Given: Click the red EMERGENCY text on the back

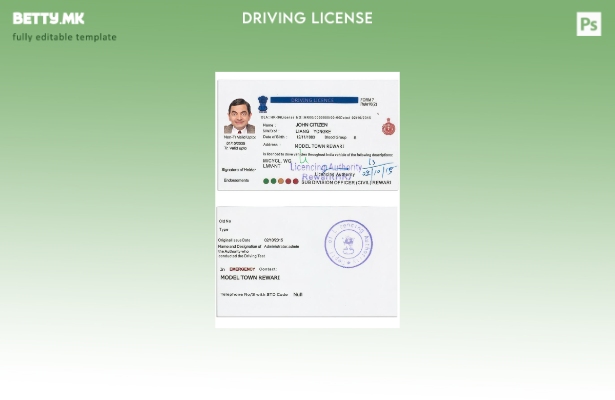Looking at the screenshot, I should pyautogui.click(x=241, y=269).
